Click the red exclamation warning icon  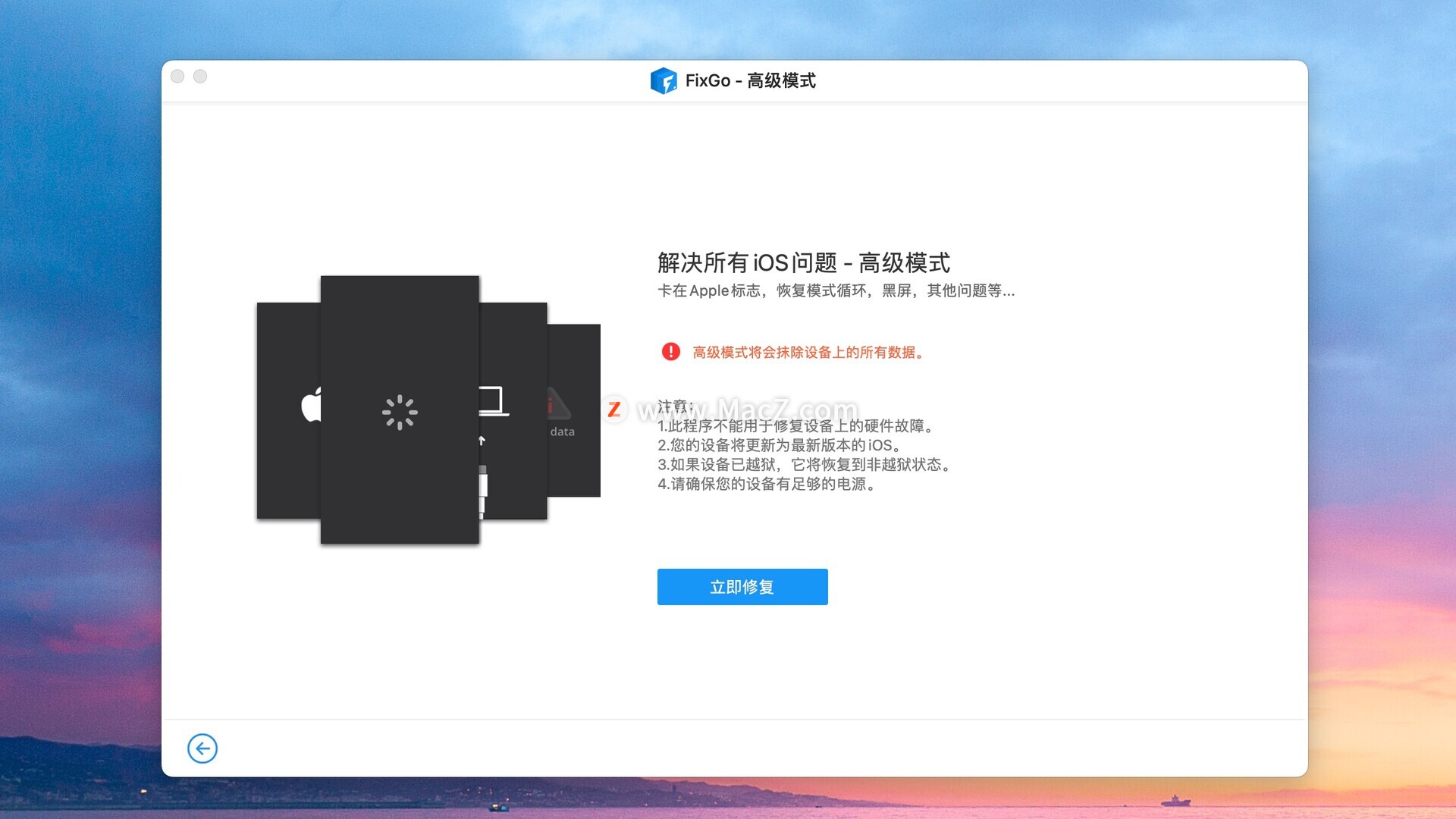[x=670, y=352]
